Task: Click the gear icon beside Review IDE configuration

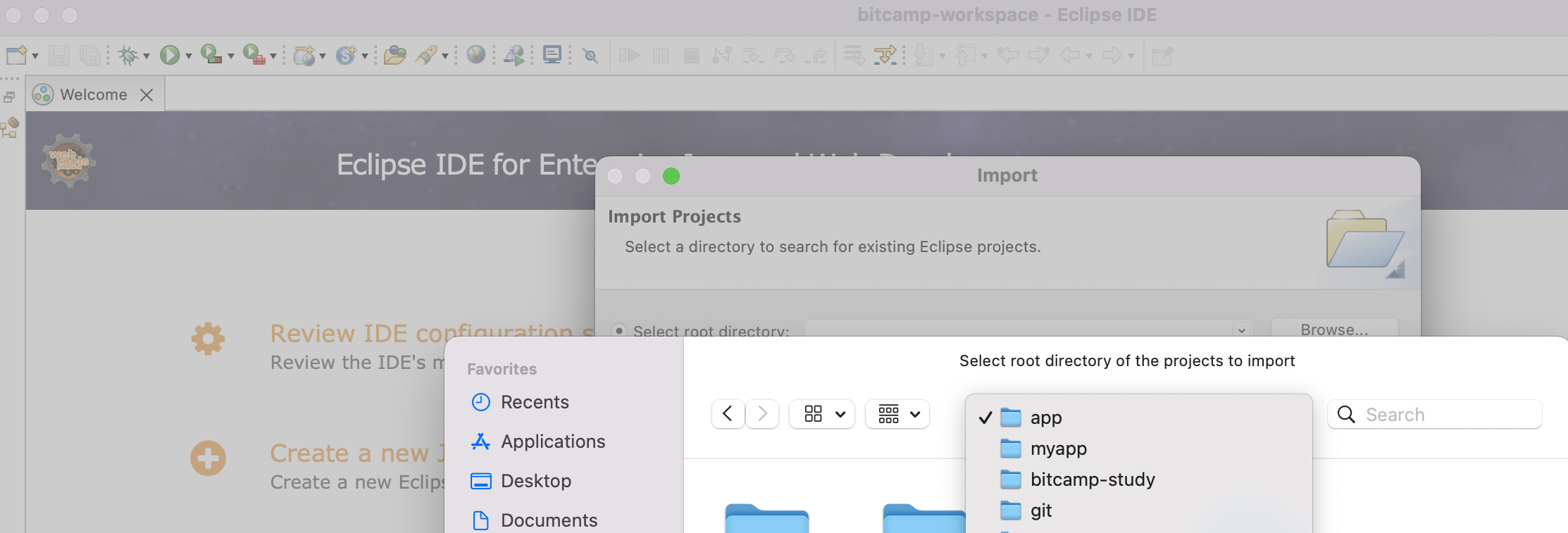Action: (x=208, y=339)
